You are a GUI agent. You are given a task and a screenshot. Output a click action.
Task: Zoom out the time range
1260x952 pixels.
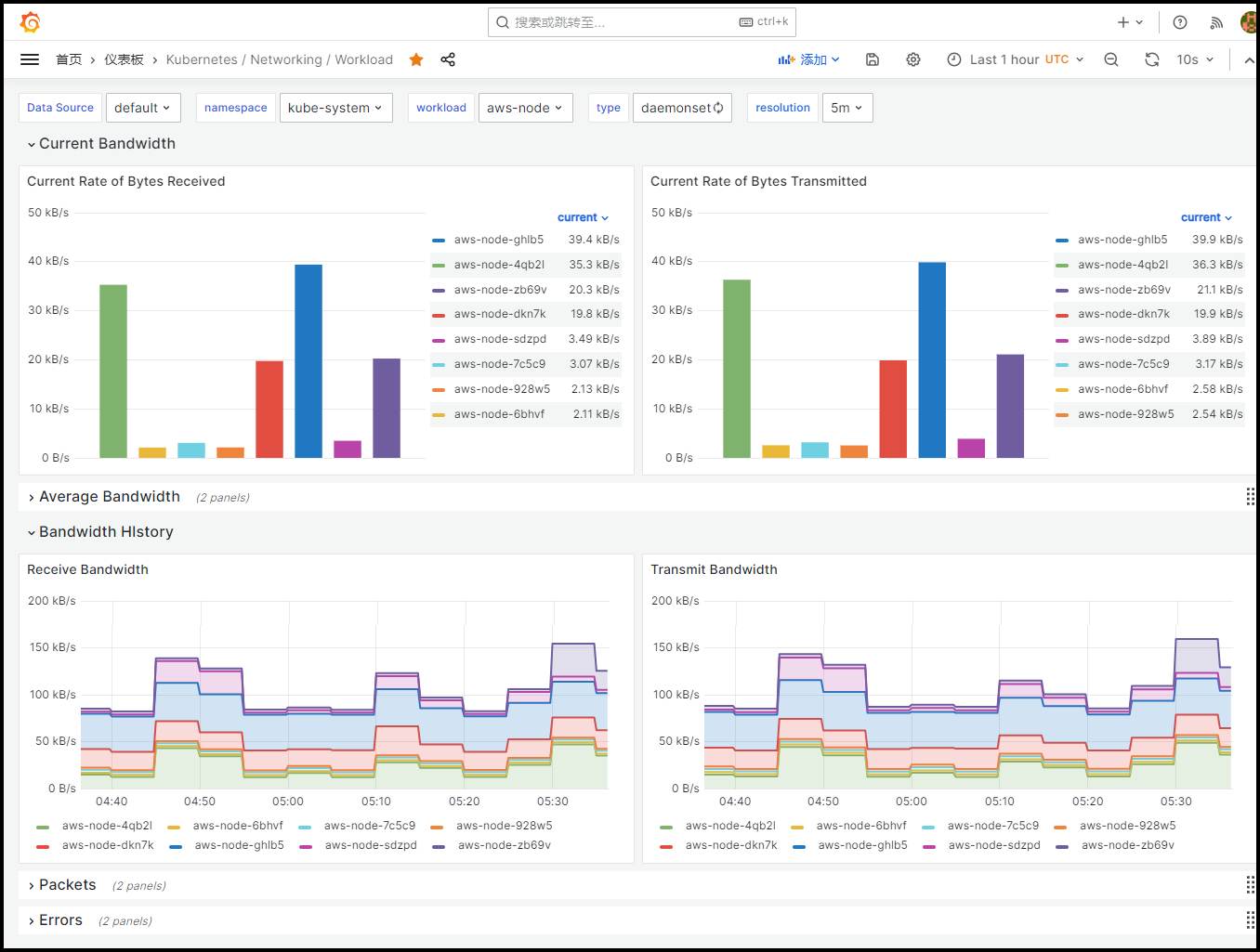point(1111,59)
